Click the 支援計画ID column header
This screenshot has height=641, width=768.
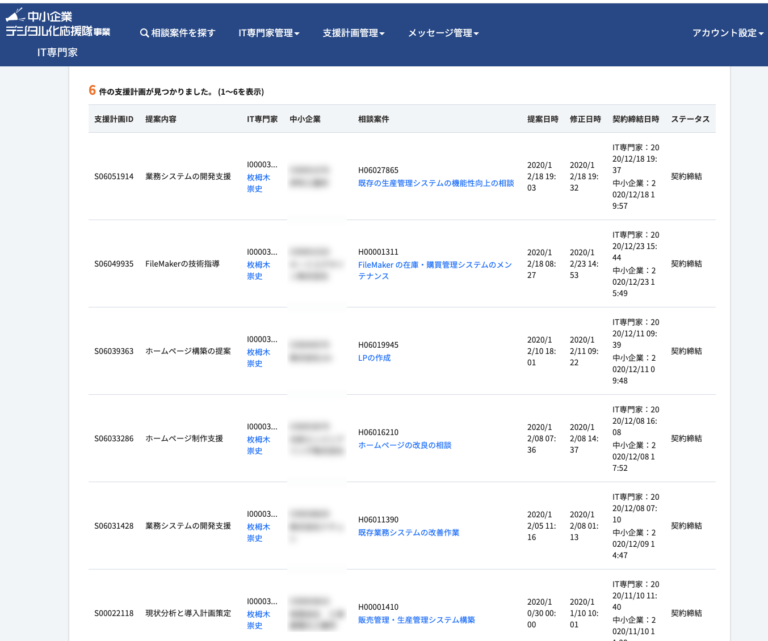[114, 119]
